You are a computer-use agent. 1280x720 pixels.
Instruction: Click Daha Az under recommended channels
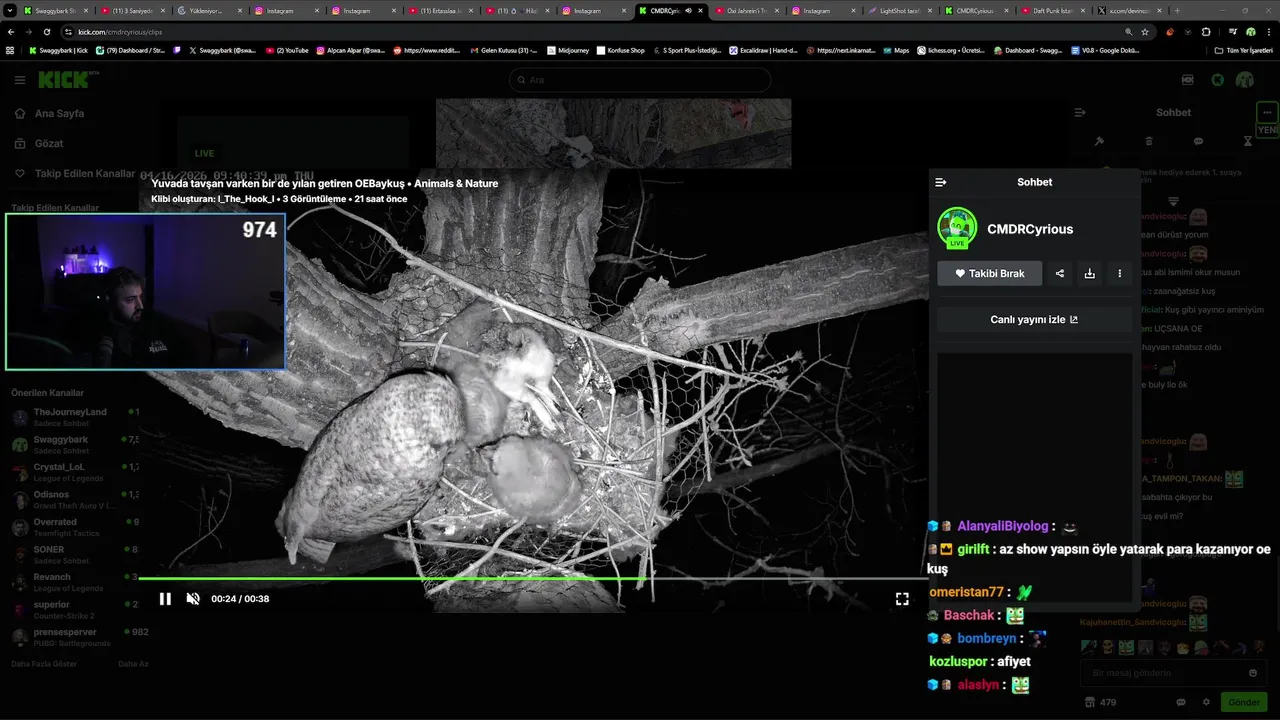[x=133, y=663]
